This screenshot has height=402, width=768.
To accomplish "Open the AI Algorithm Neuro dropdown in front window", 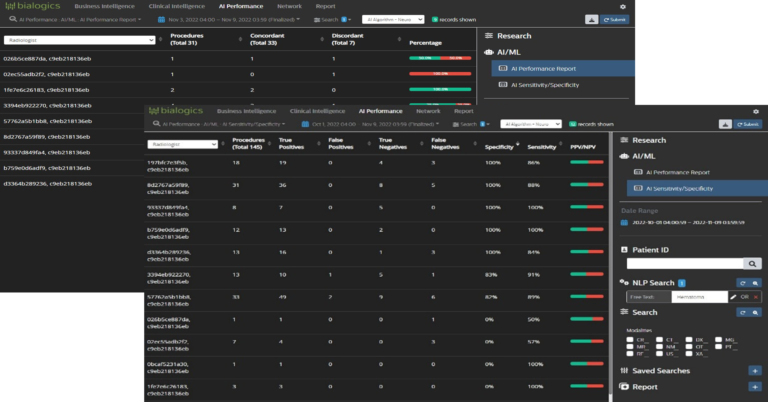I will point(530,124).
